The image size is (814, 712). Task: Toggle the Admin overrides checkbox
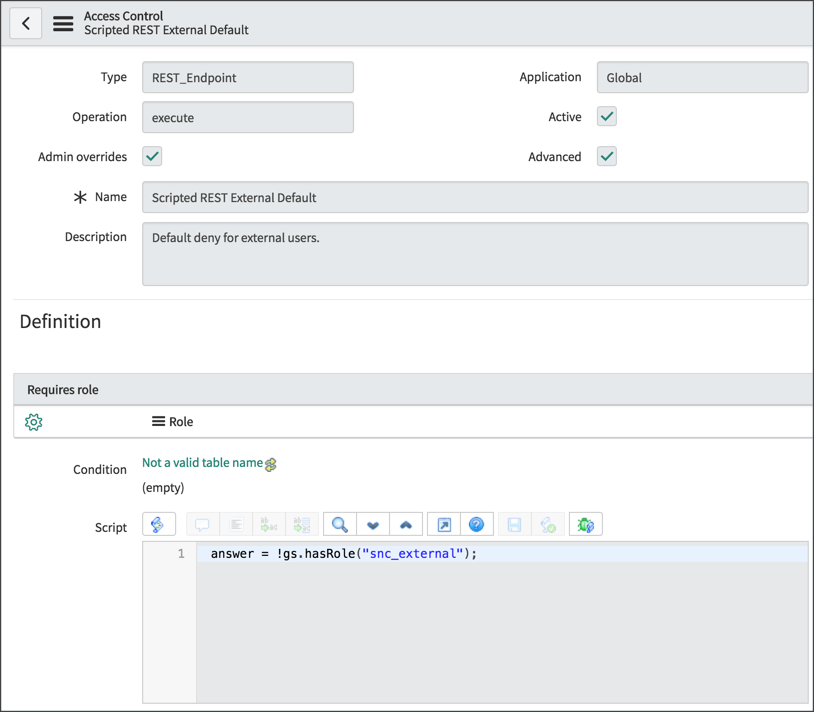tap(151, 156)
